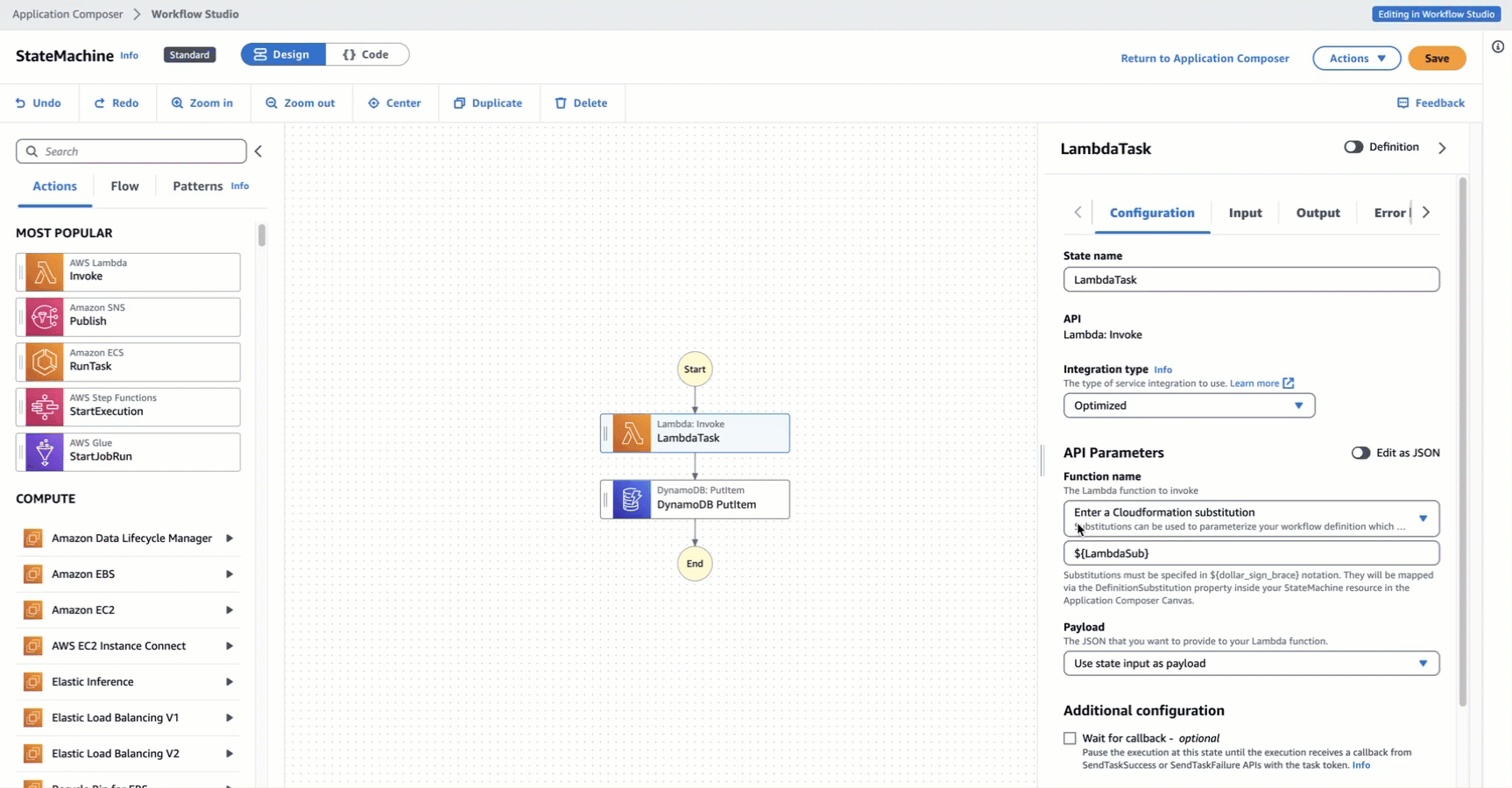The width and height of the screenshot is (1512, 788).
Task: Zoom in on the workflow canvas
Action: 202,102
